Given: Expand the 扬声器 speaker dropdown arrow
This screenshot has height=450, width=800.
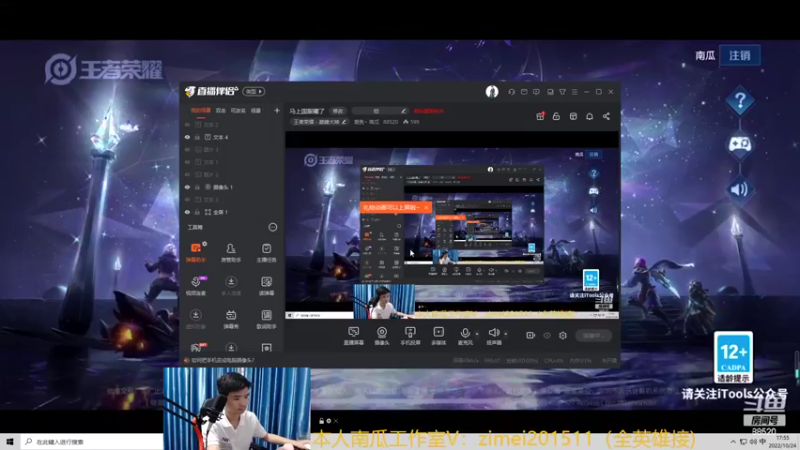Looking at the screenshot, I should [506, 334].
